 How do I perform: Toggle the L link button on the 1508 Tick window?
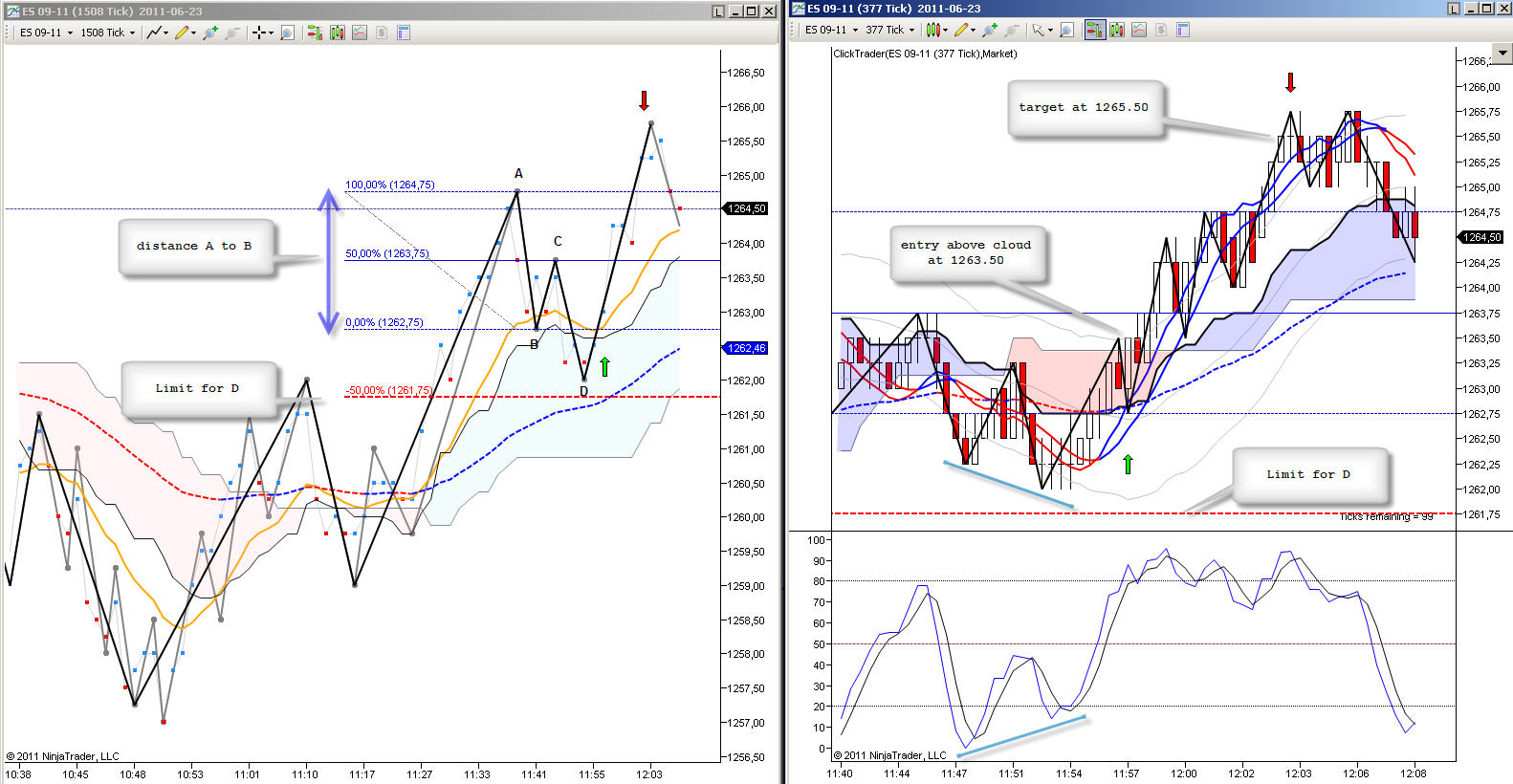point(718,11)
